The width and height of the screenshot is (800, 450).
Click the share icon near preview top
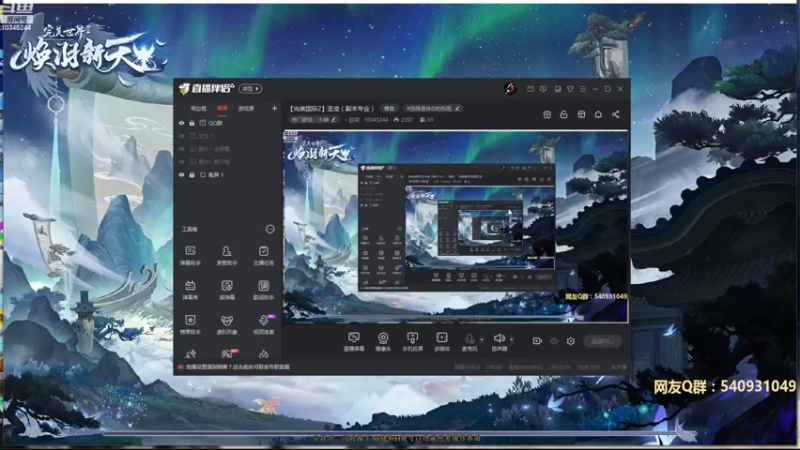(x=616, y=114)
